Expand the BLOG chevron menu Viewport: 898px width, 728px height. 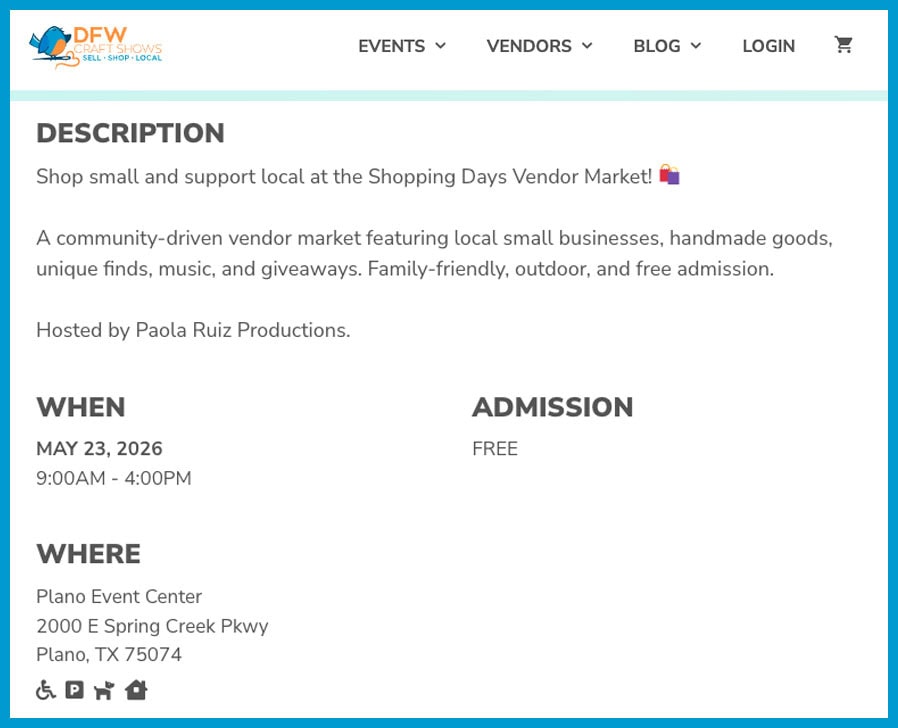tap(696, 46)
